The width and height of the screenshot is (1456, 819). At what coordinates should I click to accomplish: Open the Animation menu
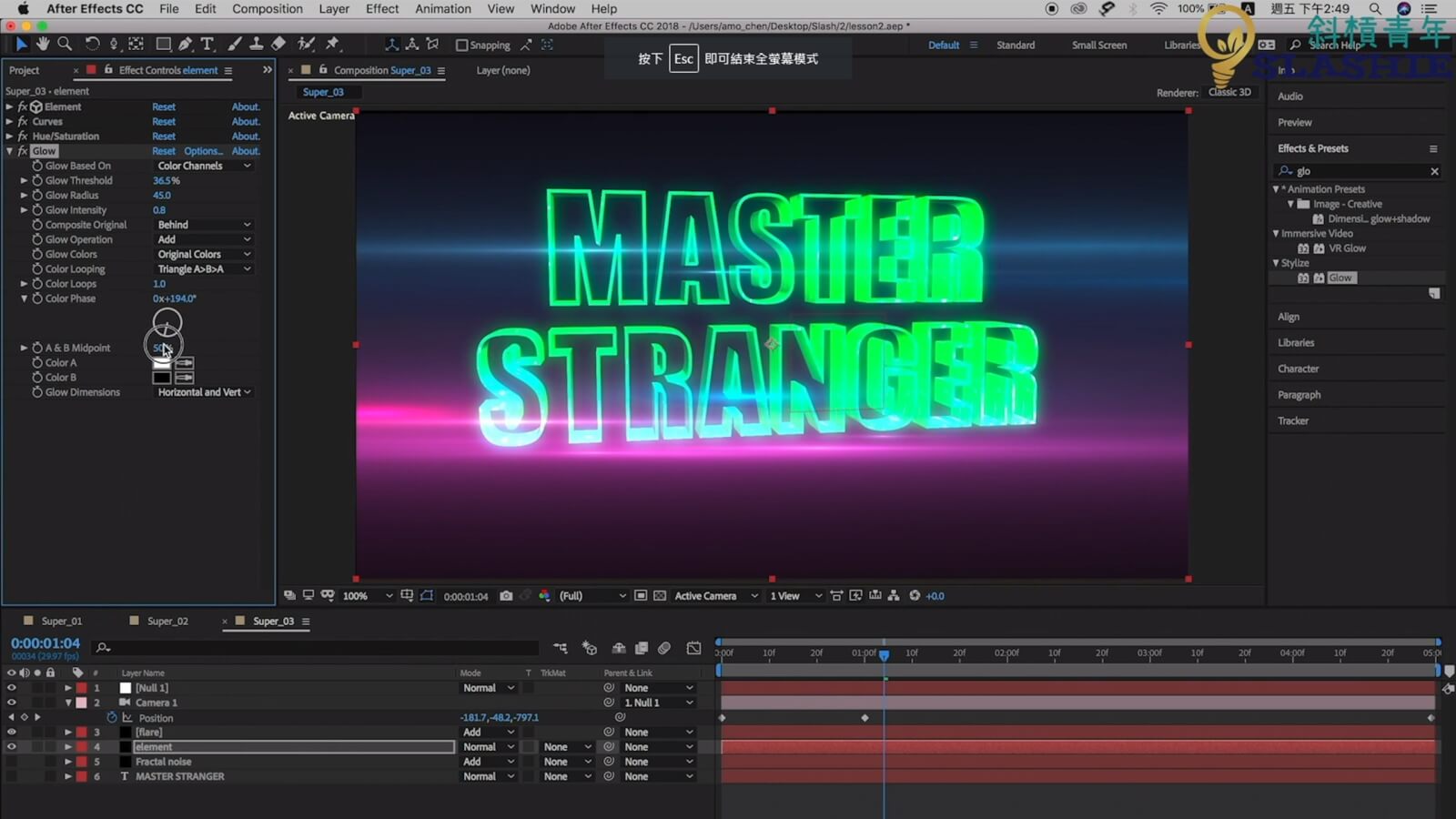(x=443, y=9)
